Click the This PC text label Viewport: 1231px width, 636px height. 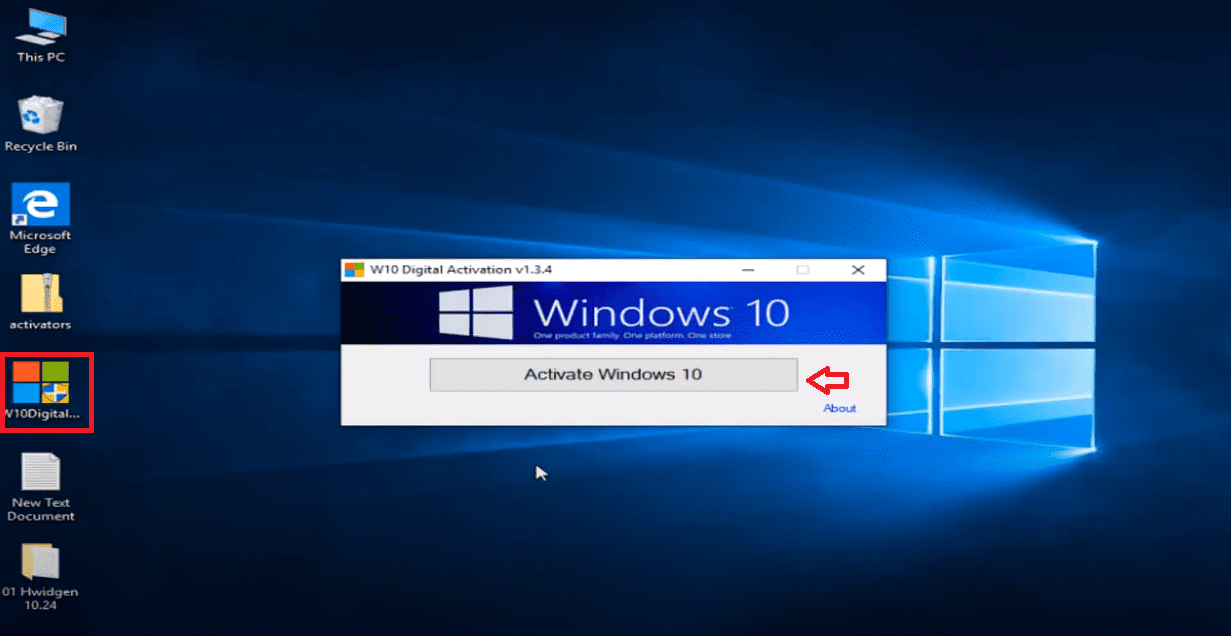(40, 57)
